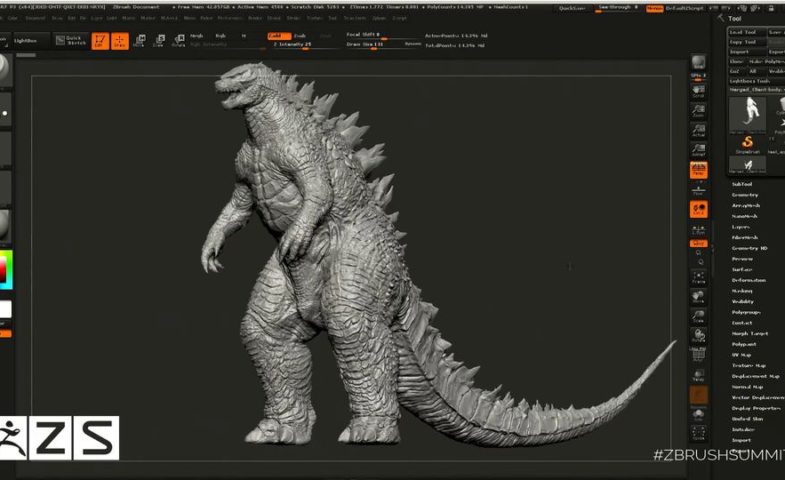
Task: Select the right shelf Move view icon
Action: [x=698, y=297]
